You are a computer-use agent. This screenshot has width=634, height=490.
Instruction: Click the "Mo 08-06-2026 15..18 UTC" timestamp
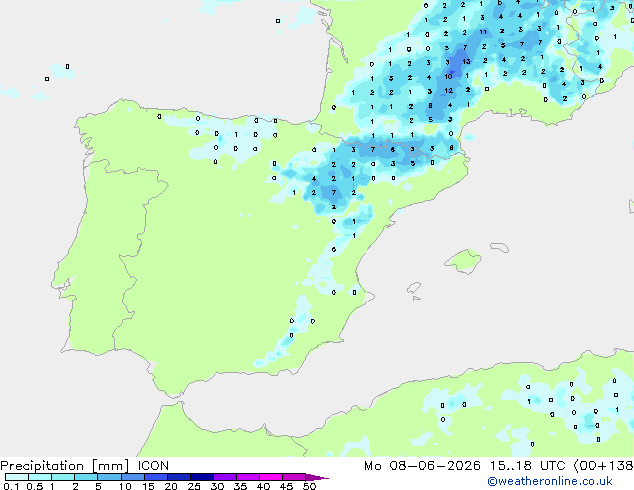465,466
